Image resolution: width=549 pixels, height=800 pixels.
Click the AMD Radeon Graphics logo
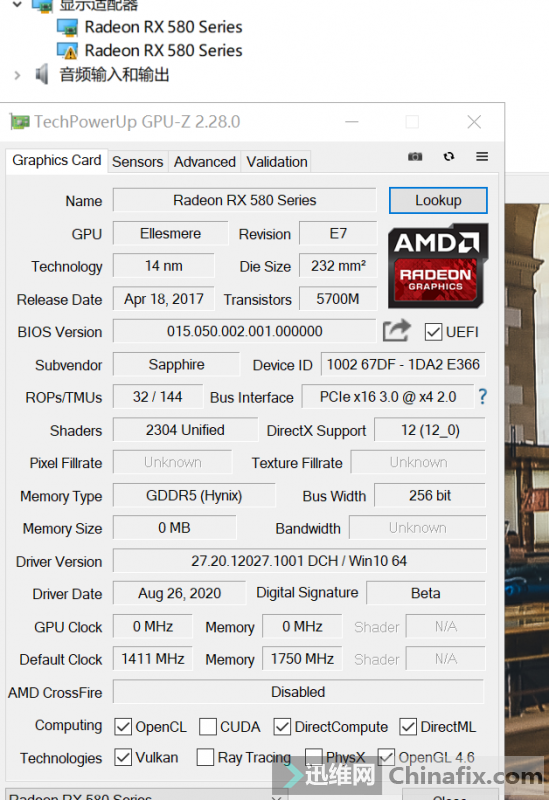438,266
